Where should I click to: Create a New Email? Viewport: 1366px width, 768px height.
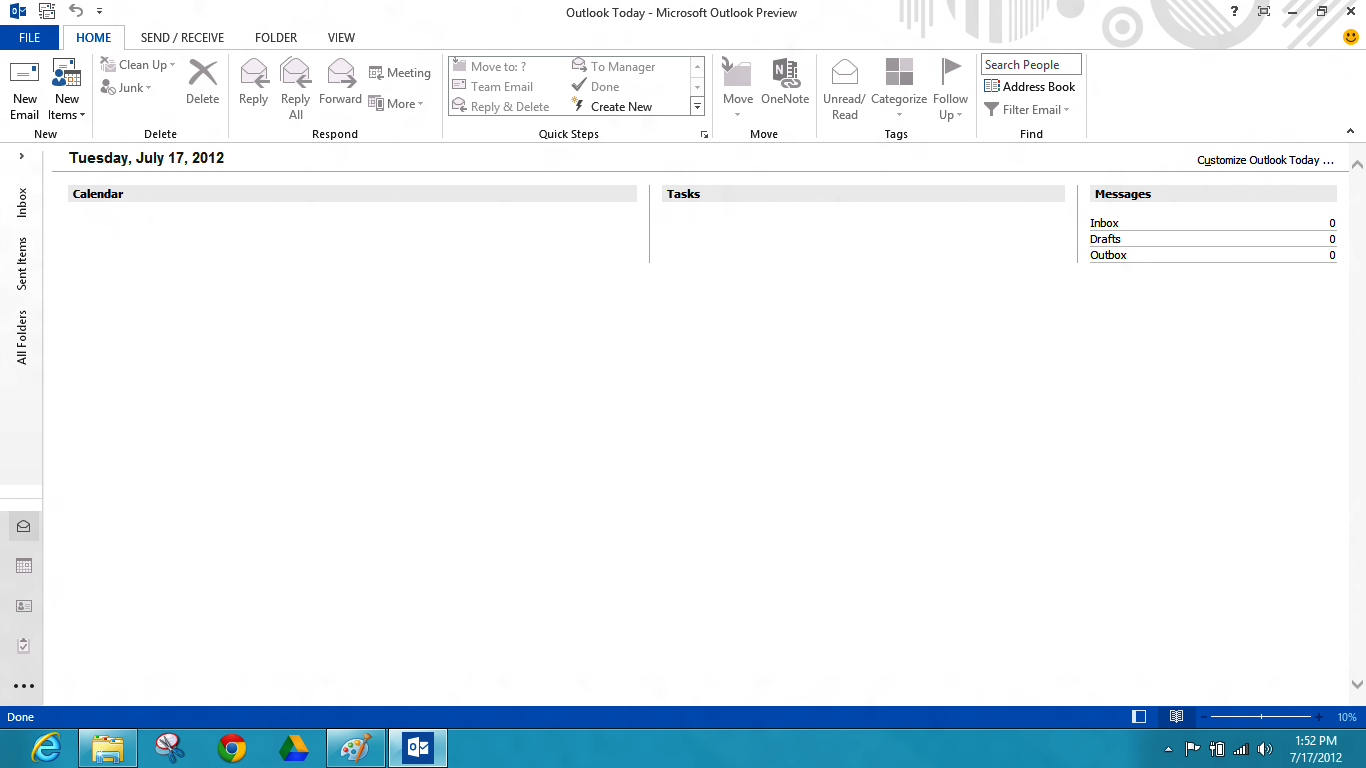pos(25,89)
